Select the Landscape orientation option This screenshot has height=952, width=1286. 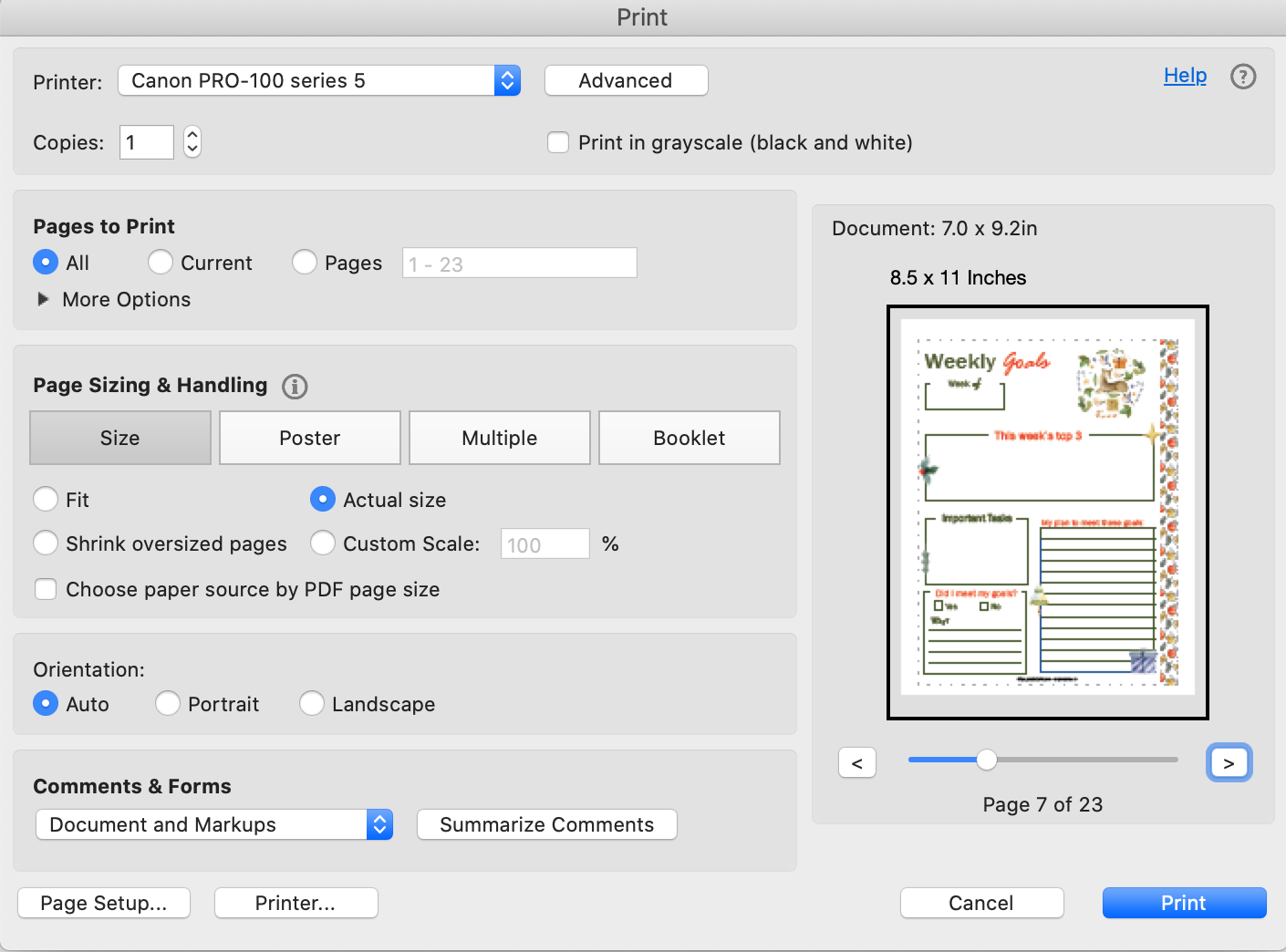click(x=312, y=704)
